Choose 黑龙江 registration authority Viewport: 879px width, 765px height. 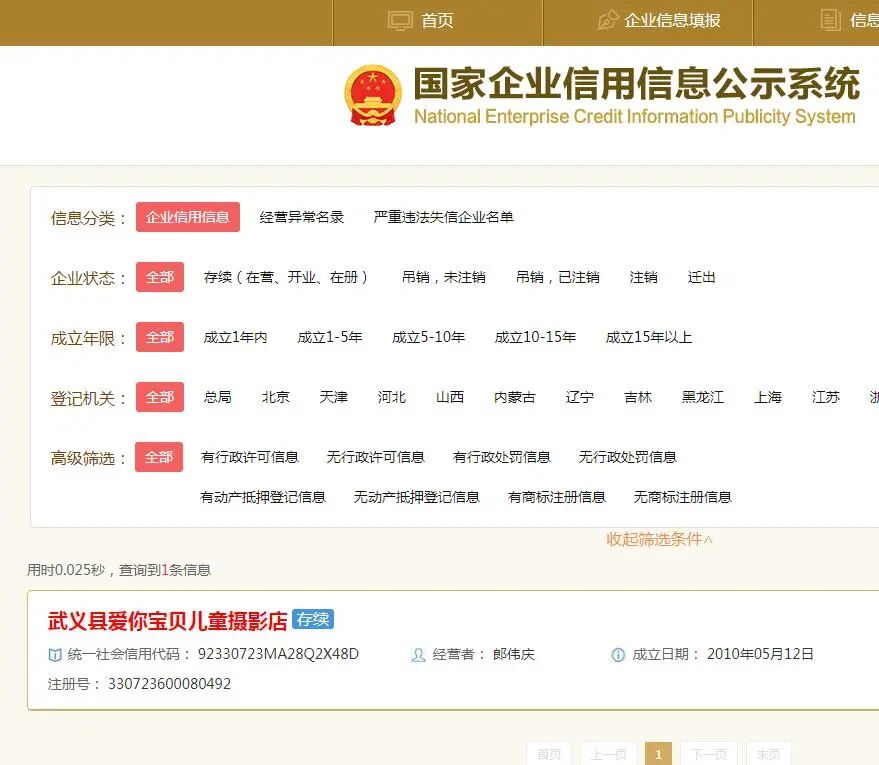[702, 397]
